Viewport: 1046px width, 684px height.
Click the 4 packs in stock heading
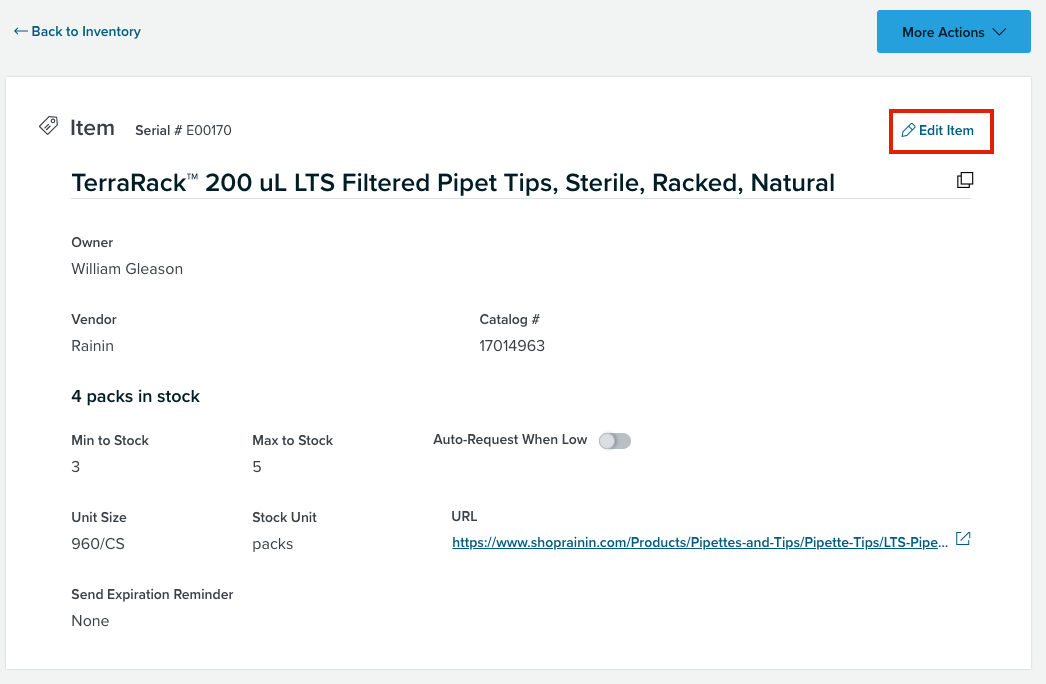click(x=135, y=396)
